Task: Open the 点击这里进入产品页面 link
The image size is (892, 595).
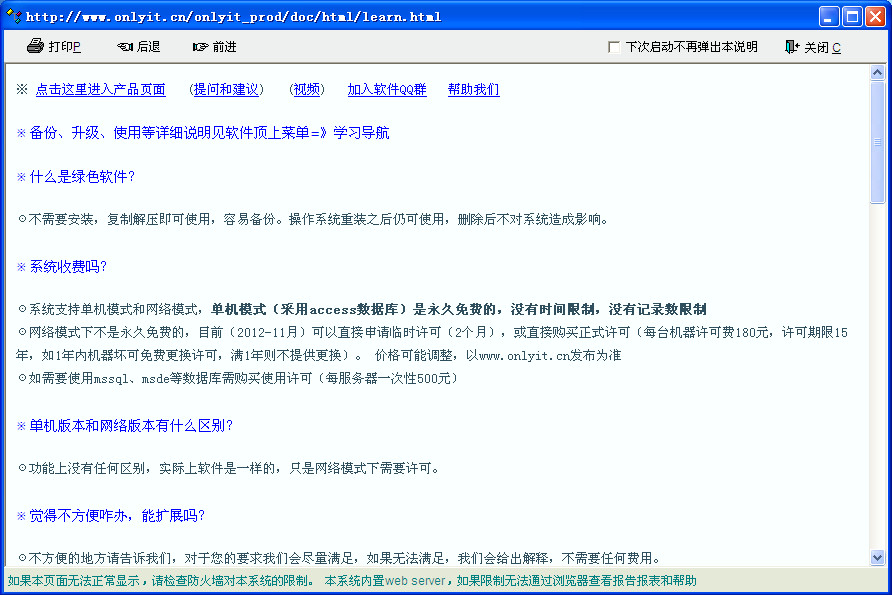Action: click(100, 88)
